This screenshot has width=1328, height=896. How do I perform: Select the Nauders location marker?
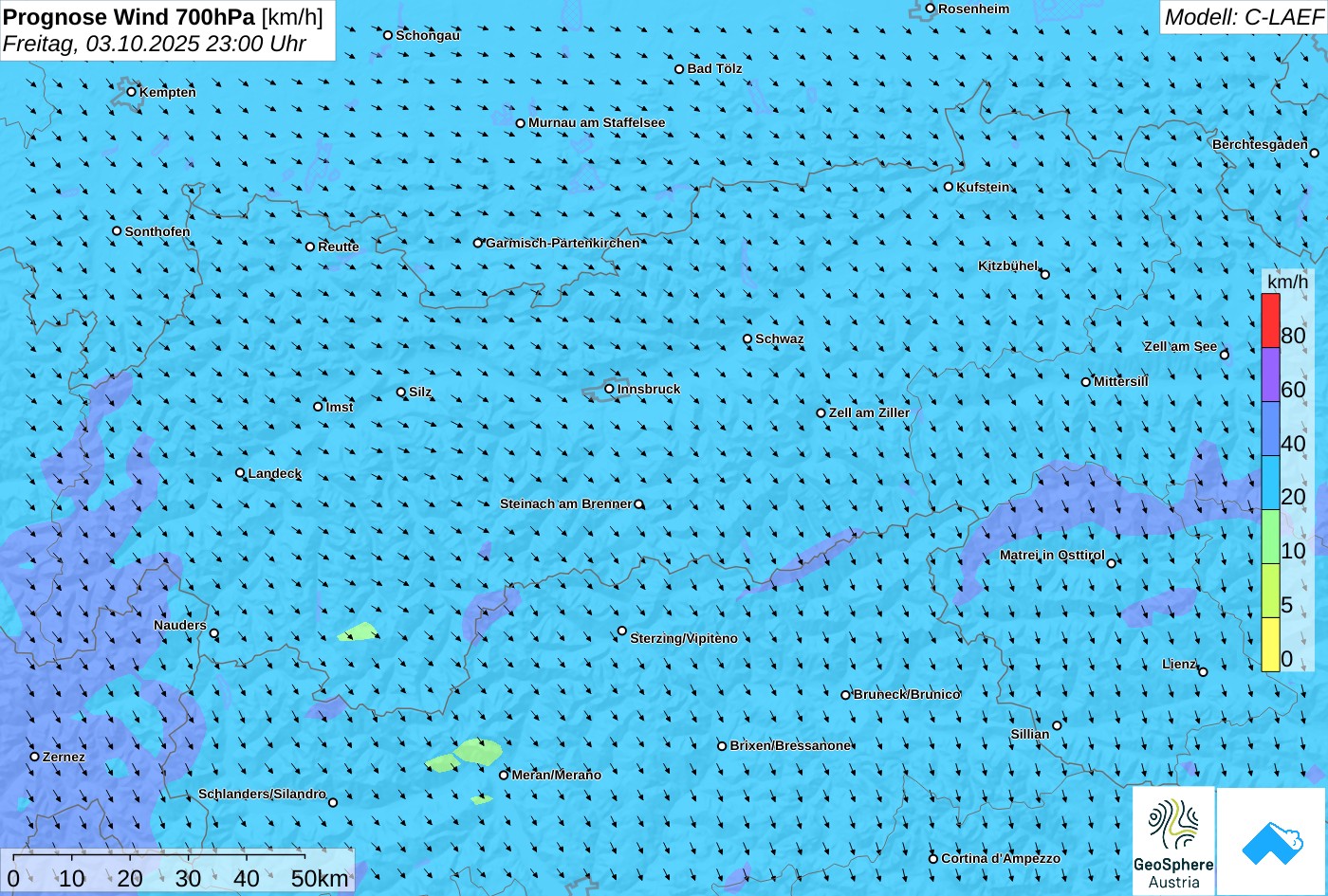point(214,633)
